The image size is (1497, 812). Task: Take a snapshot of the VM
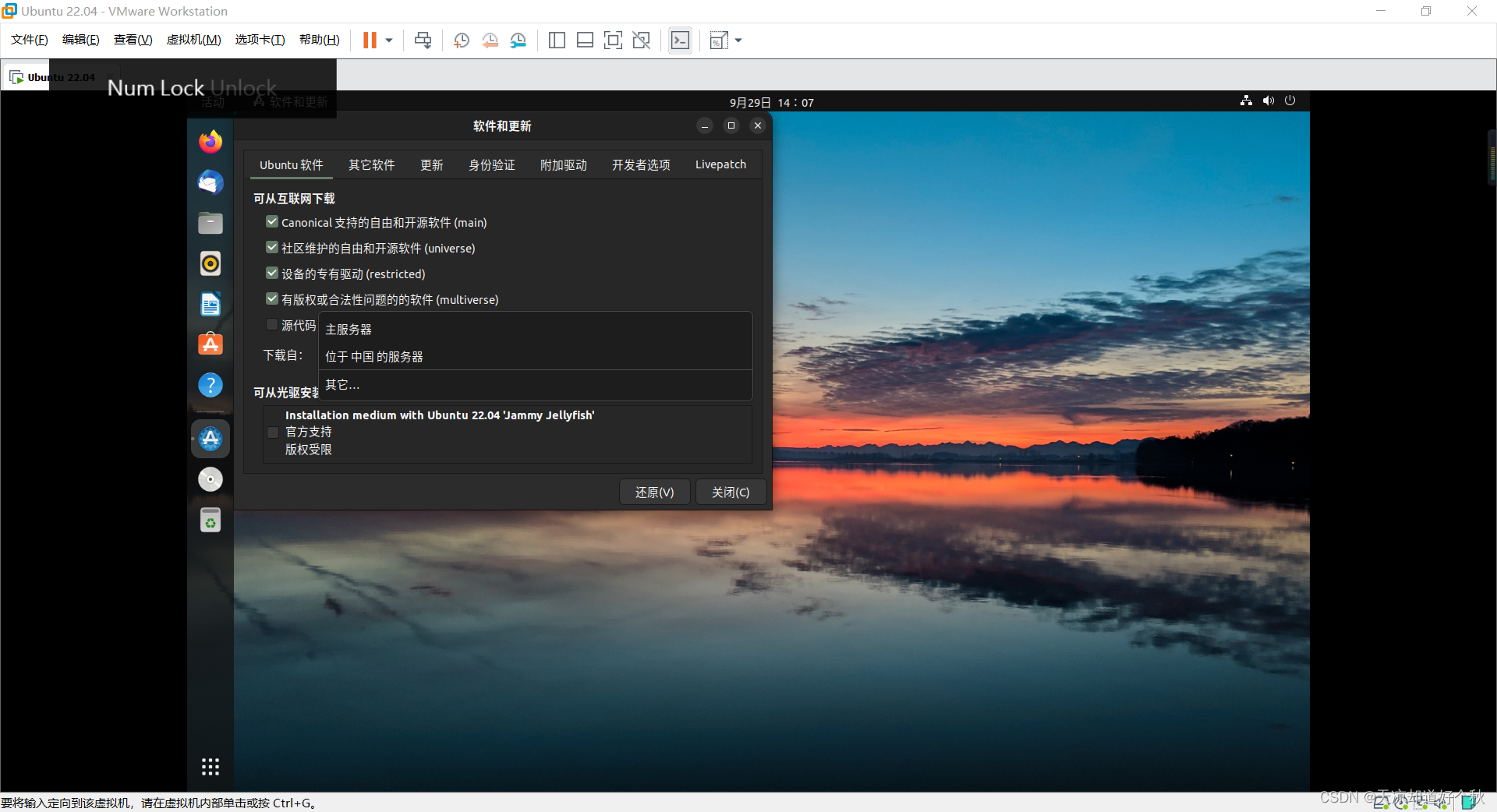pyautogui.click(x=462, y=41)
